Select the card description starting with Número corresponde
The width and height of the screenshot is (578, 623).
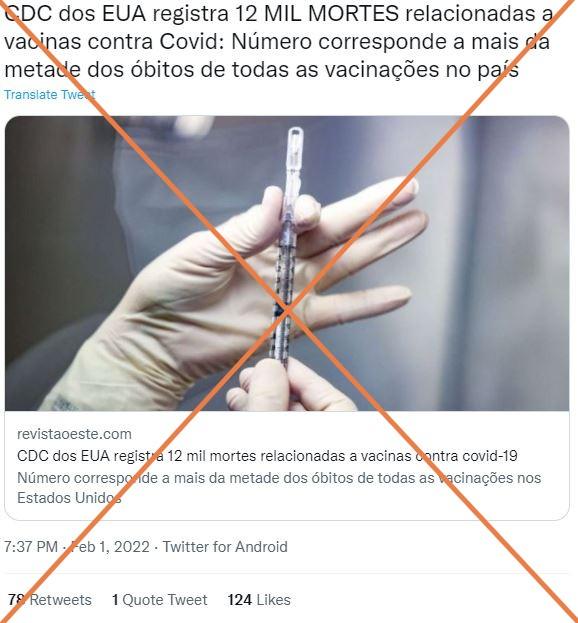coord(279,488)
